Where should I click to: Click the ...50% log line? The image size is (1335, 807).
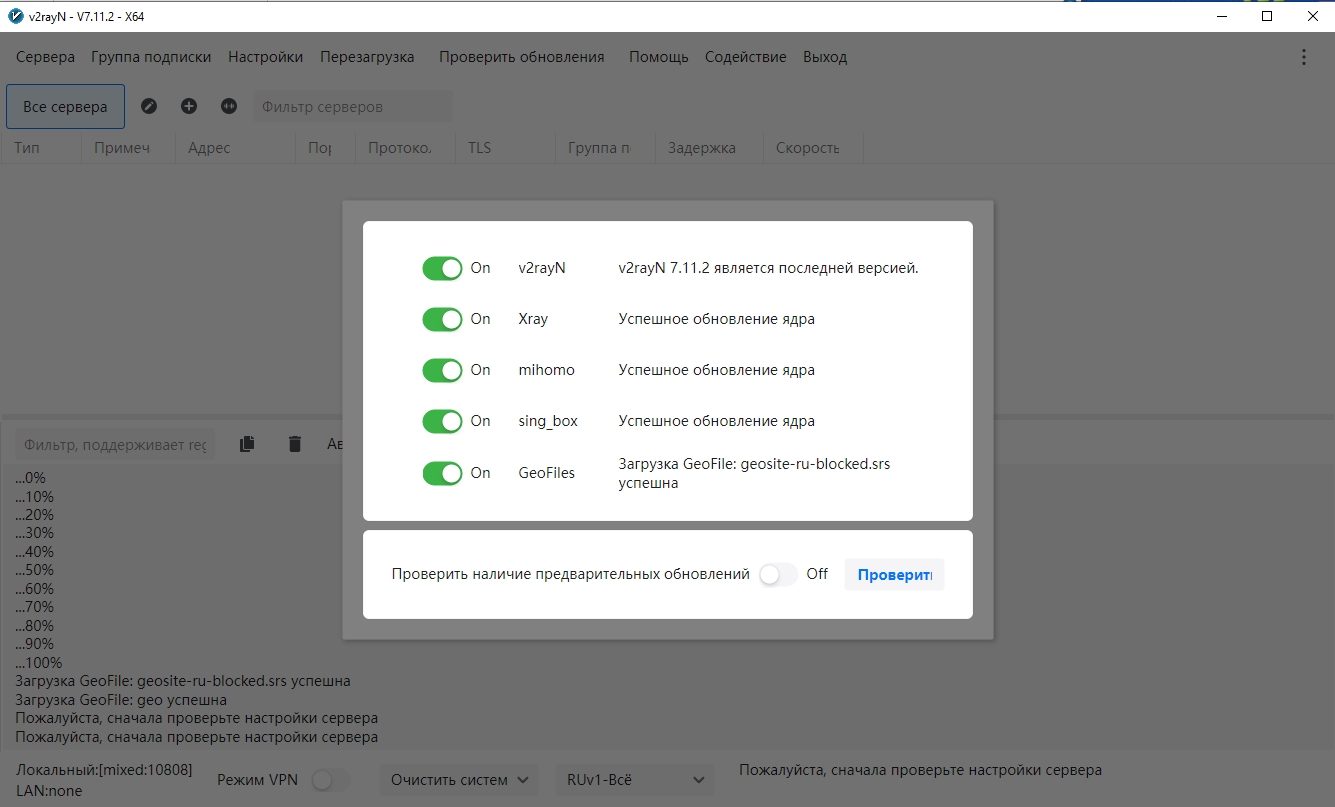point(35,570)
